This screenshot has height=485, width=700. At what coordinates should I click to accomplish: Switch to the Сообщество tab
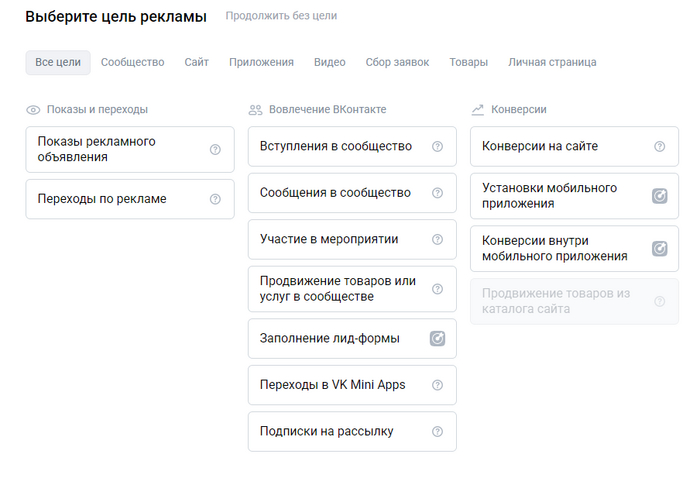coord(132,62)
